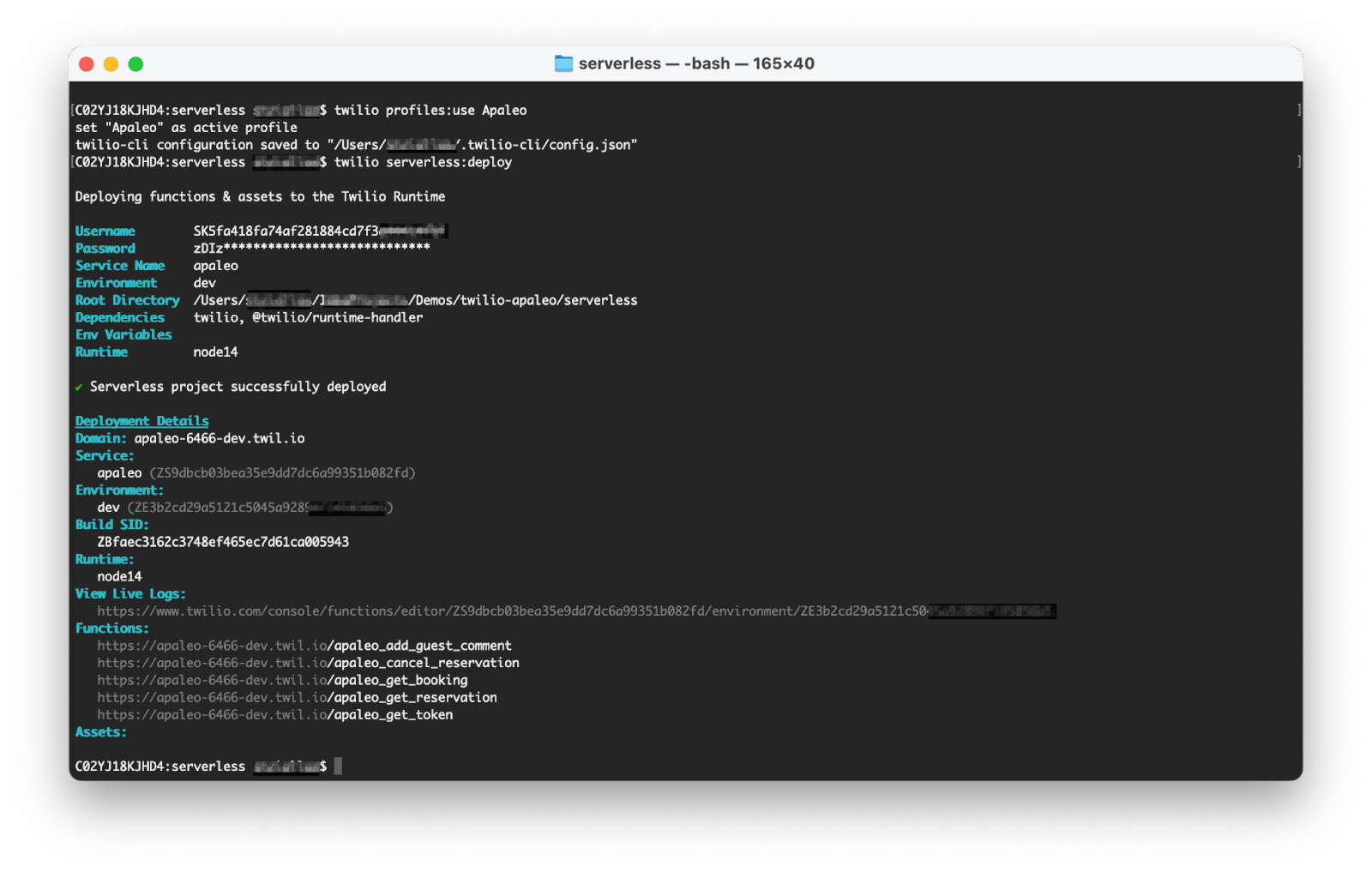Click the 'Root Directory' label
1372x872 pixels.
click(x=128, y=300)
